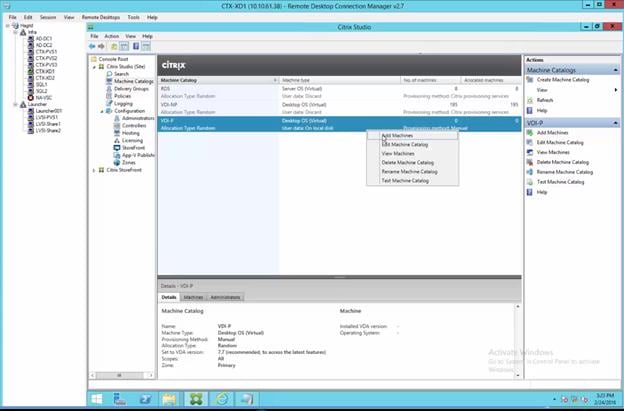Open the Logging node
The height and width of the screenshot is (411, 624).
pos(123,103)
